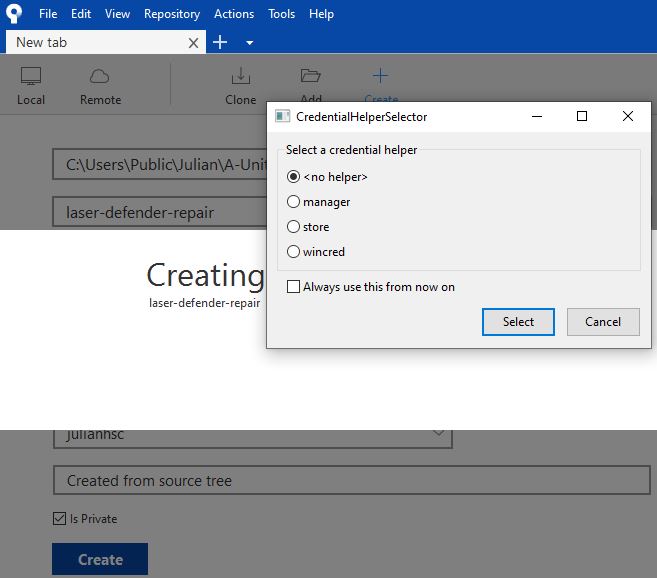Open the View menu
657x578 pixels.
[x=117, y=14]
